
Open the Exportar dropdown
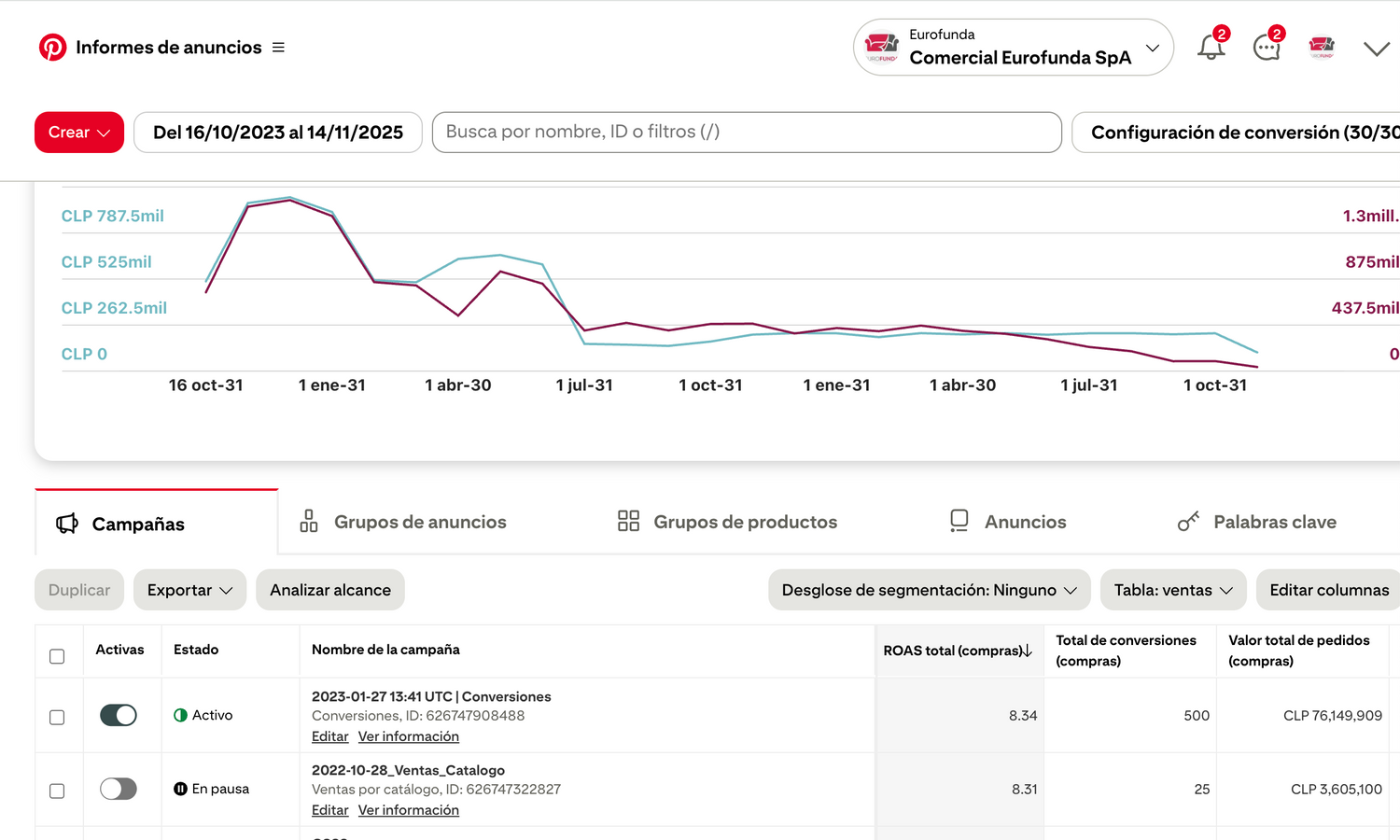pyautogui.click(x=189, y=590)
